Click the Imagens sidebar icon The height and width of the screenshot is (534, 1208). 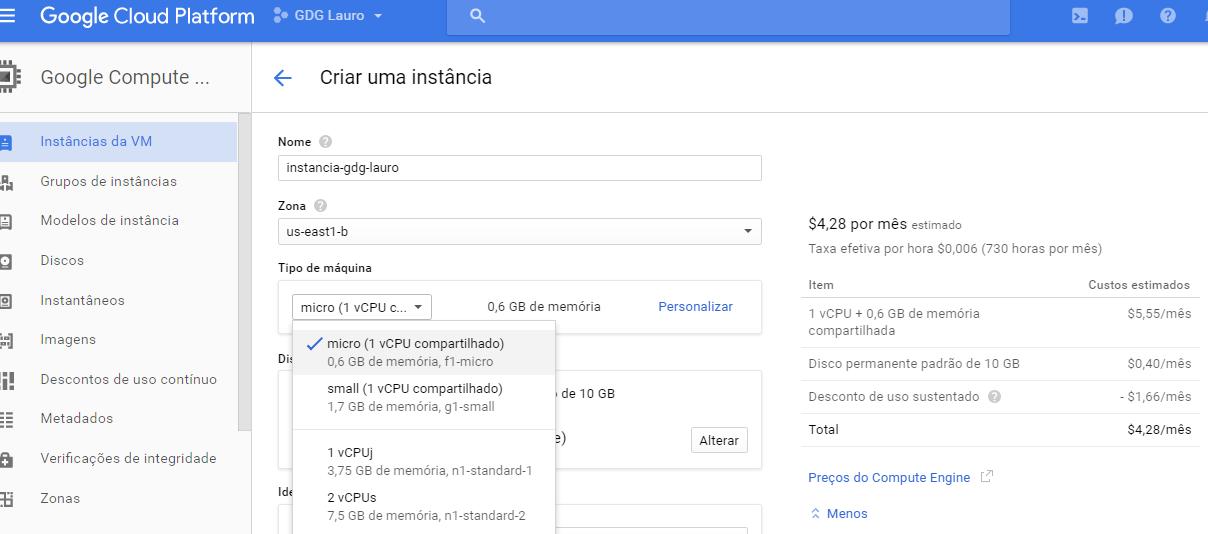click(x=6, y=340)
